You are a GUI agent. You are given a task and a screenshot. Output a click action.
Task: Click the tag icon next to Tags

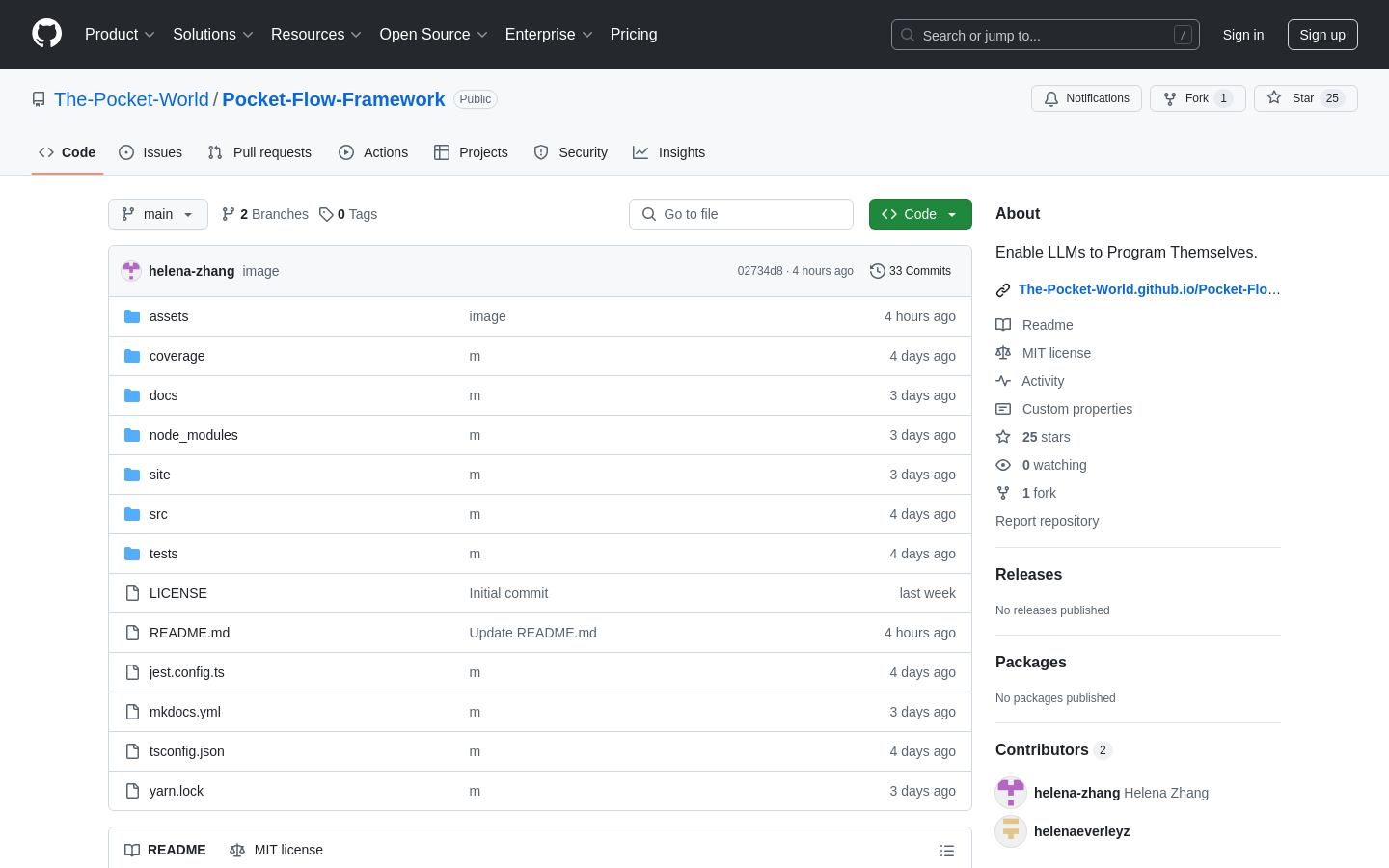pyautogui.click(x=326, y=214)
